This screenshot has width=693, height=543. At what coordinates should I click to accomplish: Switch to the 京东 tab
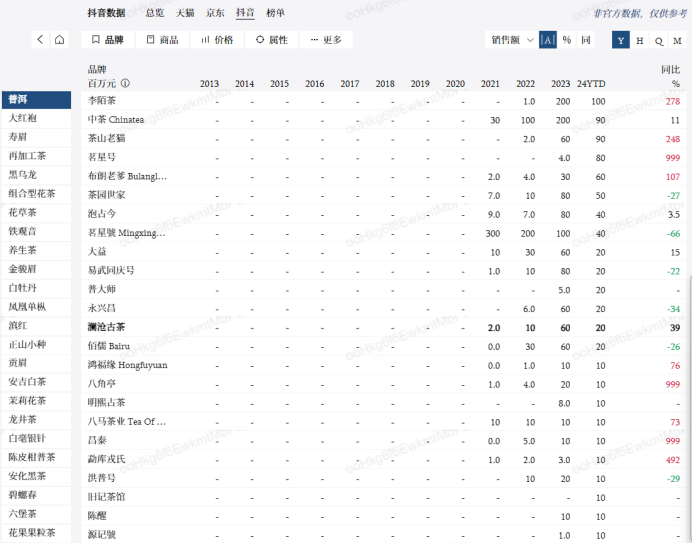pos(215,13)
